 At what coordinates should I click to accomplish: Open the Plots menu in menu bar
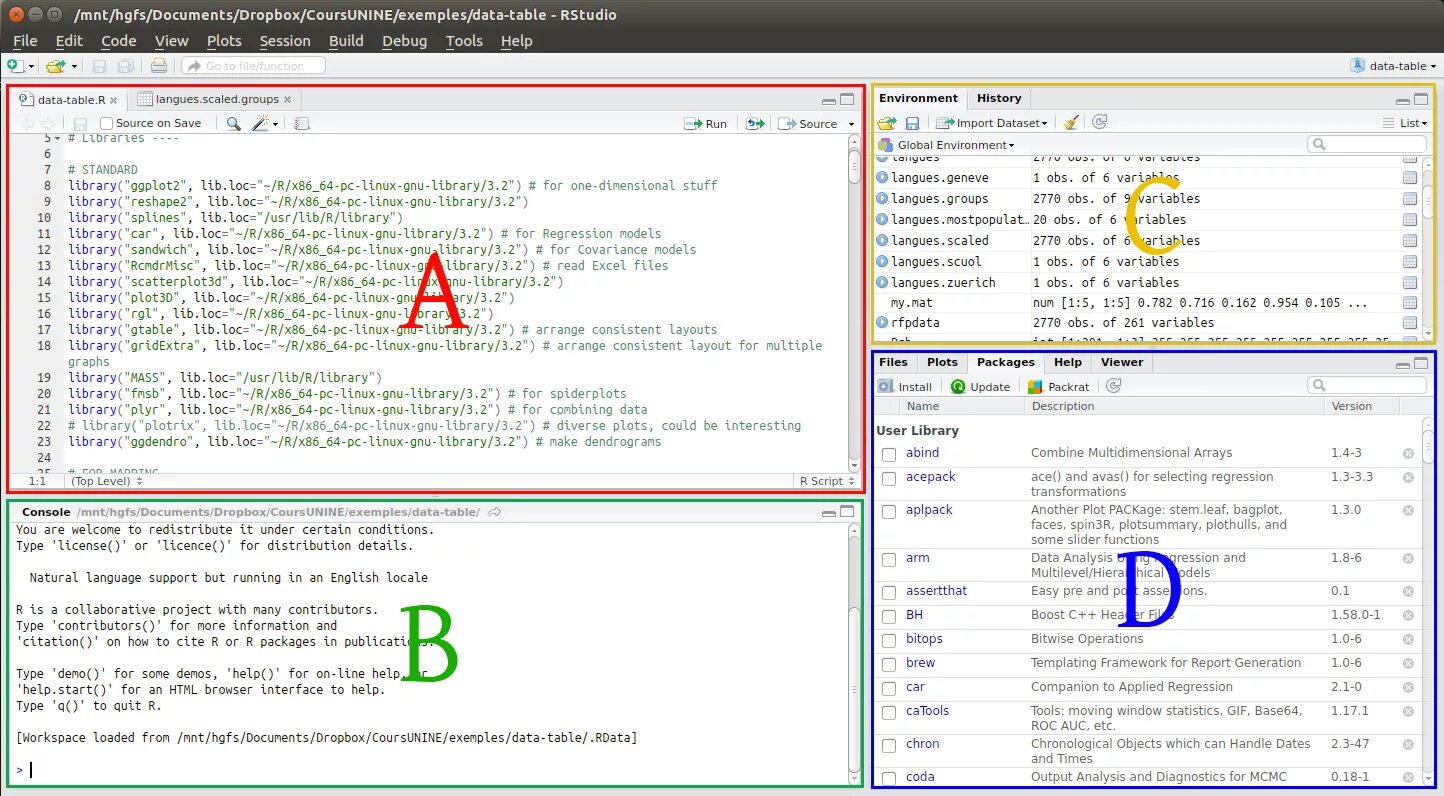[x=224, y=41]
